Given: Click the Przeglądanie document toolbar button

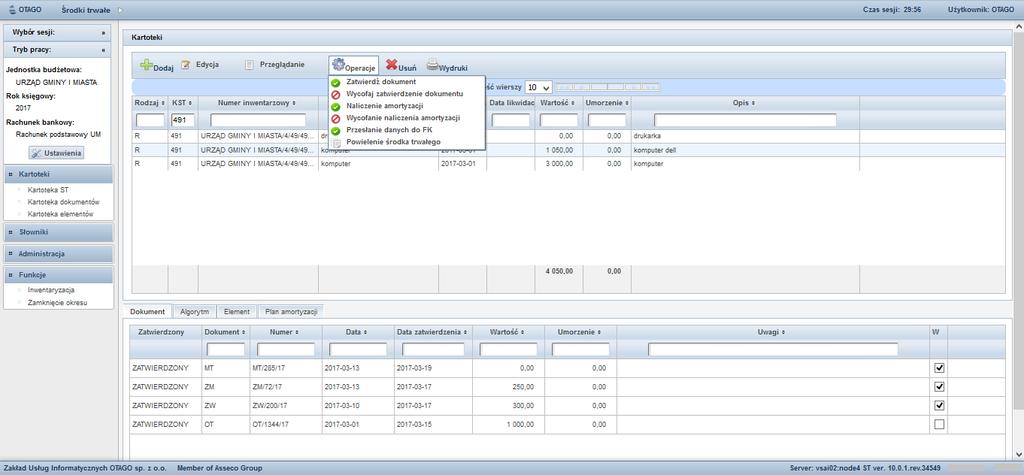Looking at the screenshot, I should pyautogui.click(x=274, y=65).
